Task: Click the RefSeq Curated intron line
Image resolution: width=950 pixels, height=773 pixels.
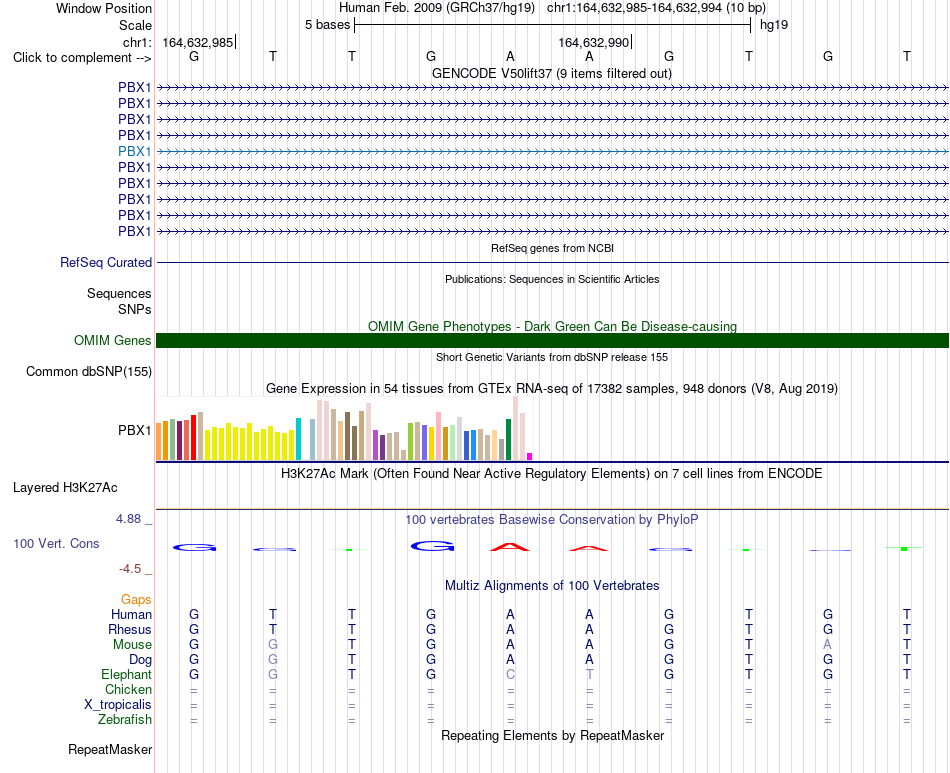Action: click(553, 262)
